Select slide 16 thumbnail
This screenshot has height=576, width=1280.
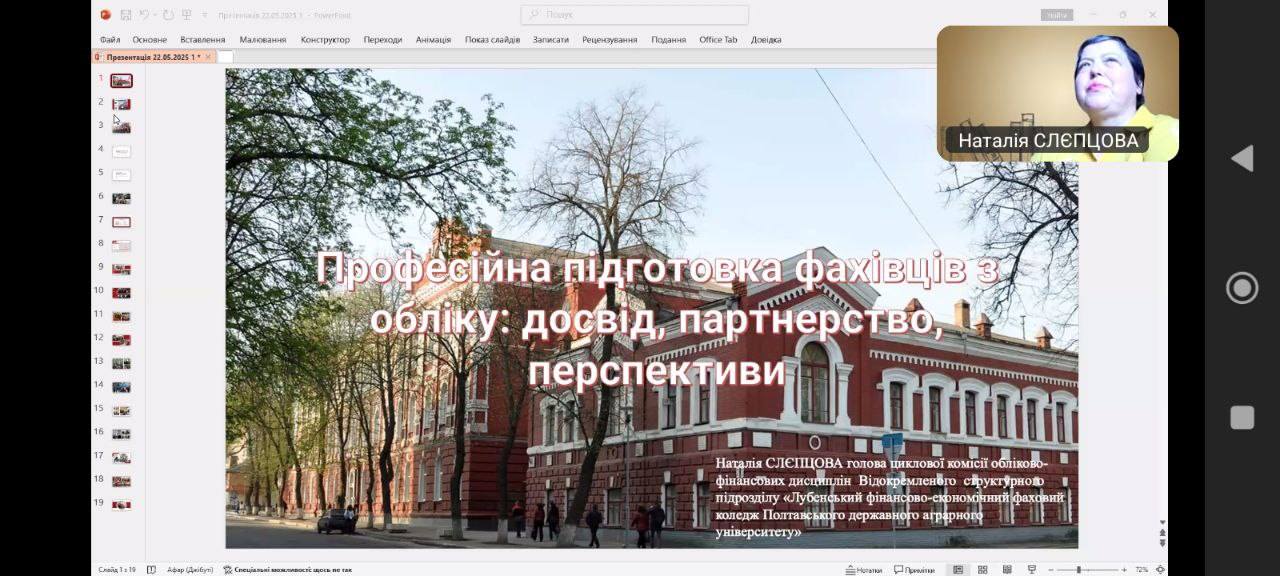point(121,434)
